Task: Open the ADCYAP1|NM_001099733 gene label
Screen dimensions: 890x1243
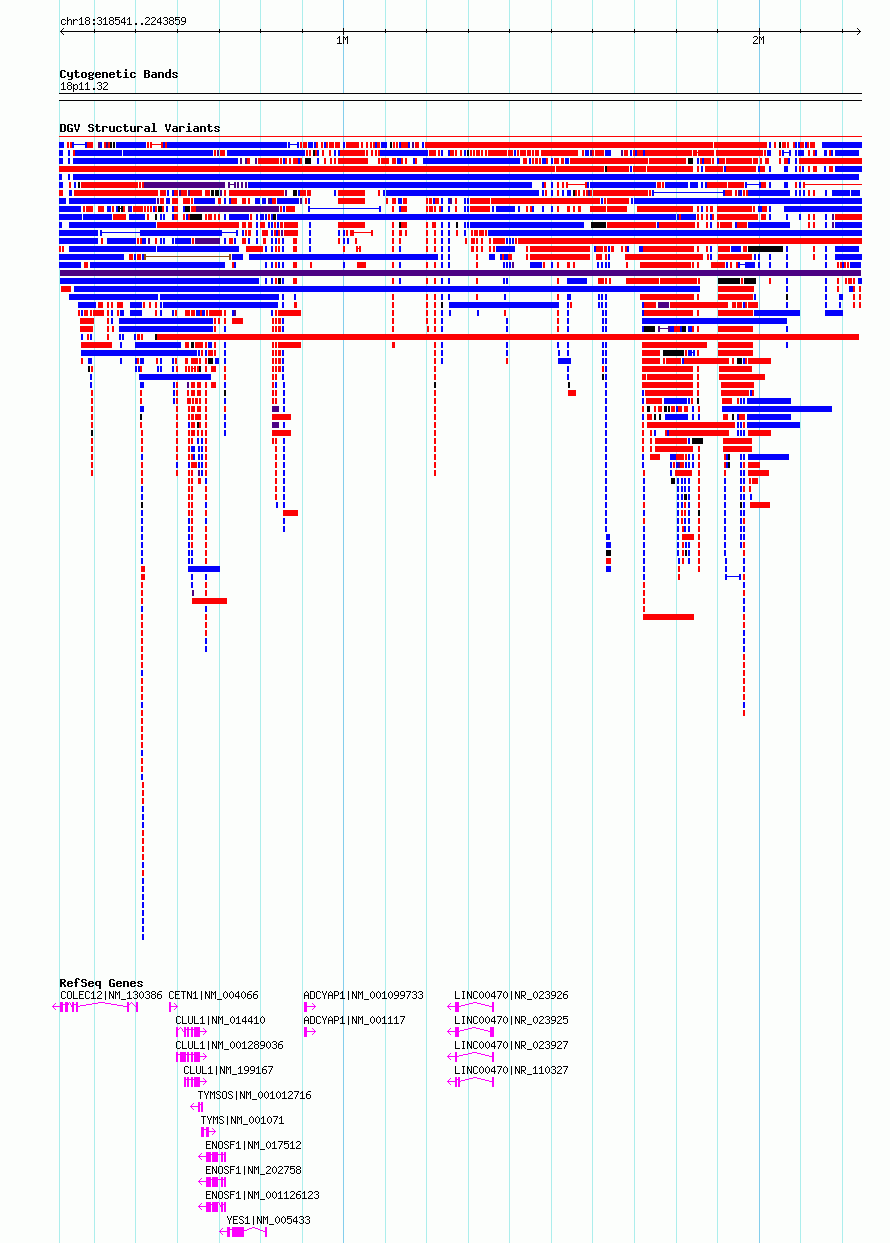Action: 364,995
